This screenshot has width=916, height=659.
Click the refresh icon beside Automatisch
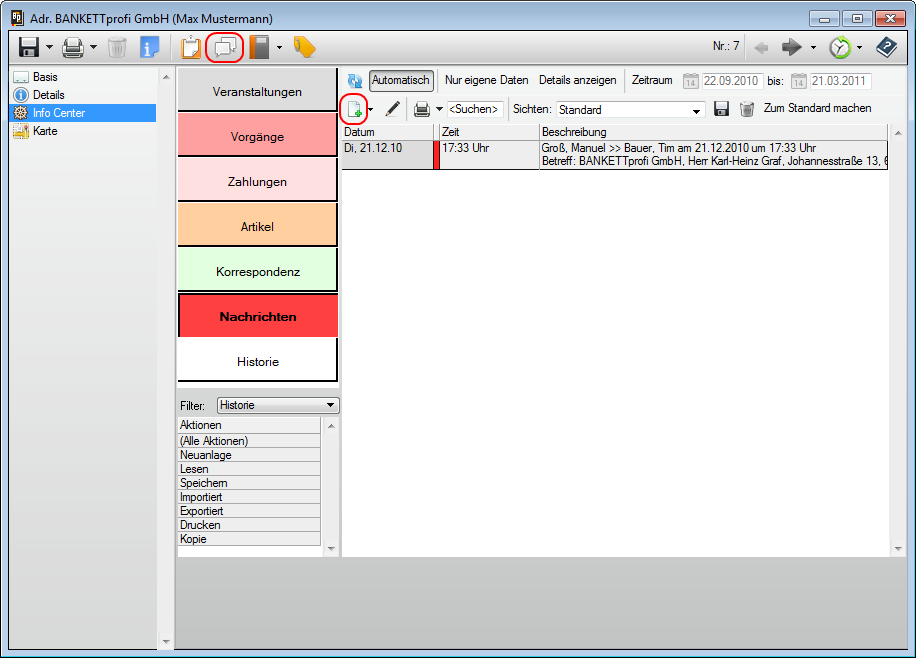[x=355, y=81]
